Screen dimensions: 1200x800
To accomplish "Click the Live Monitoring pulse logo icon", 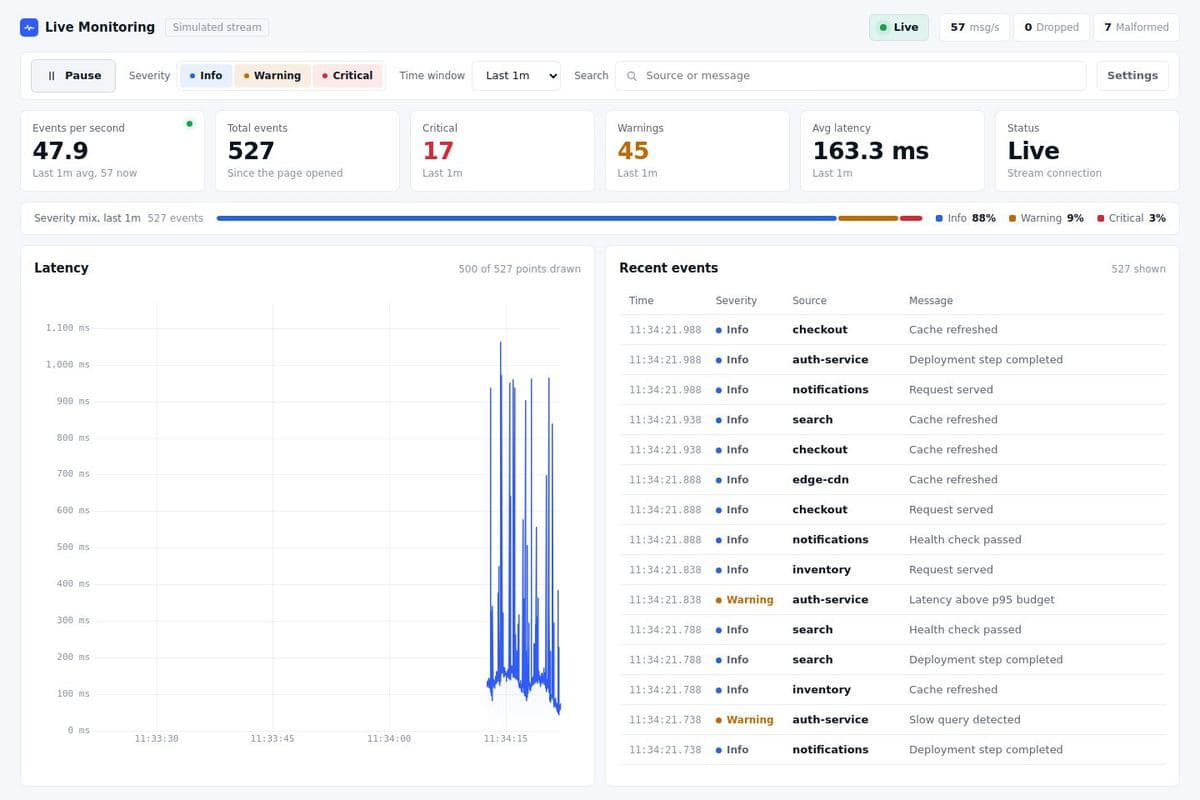I will click(29, 27).
